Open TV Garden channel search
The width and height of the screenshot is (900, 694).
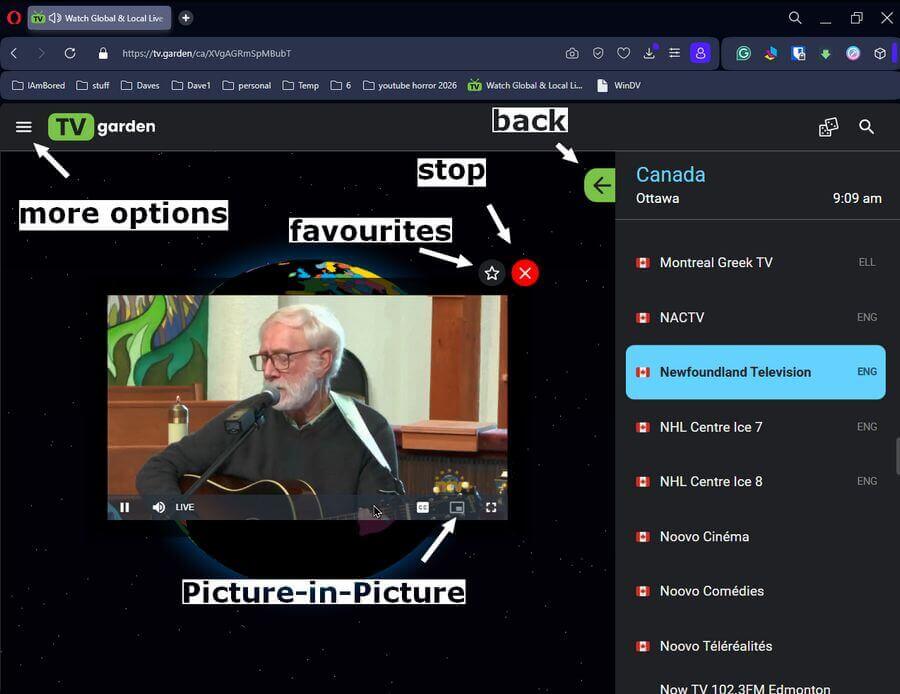click(x=867, y=127)
